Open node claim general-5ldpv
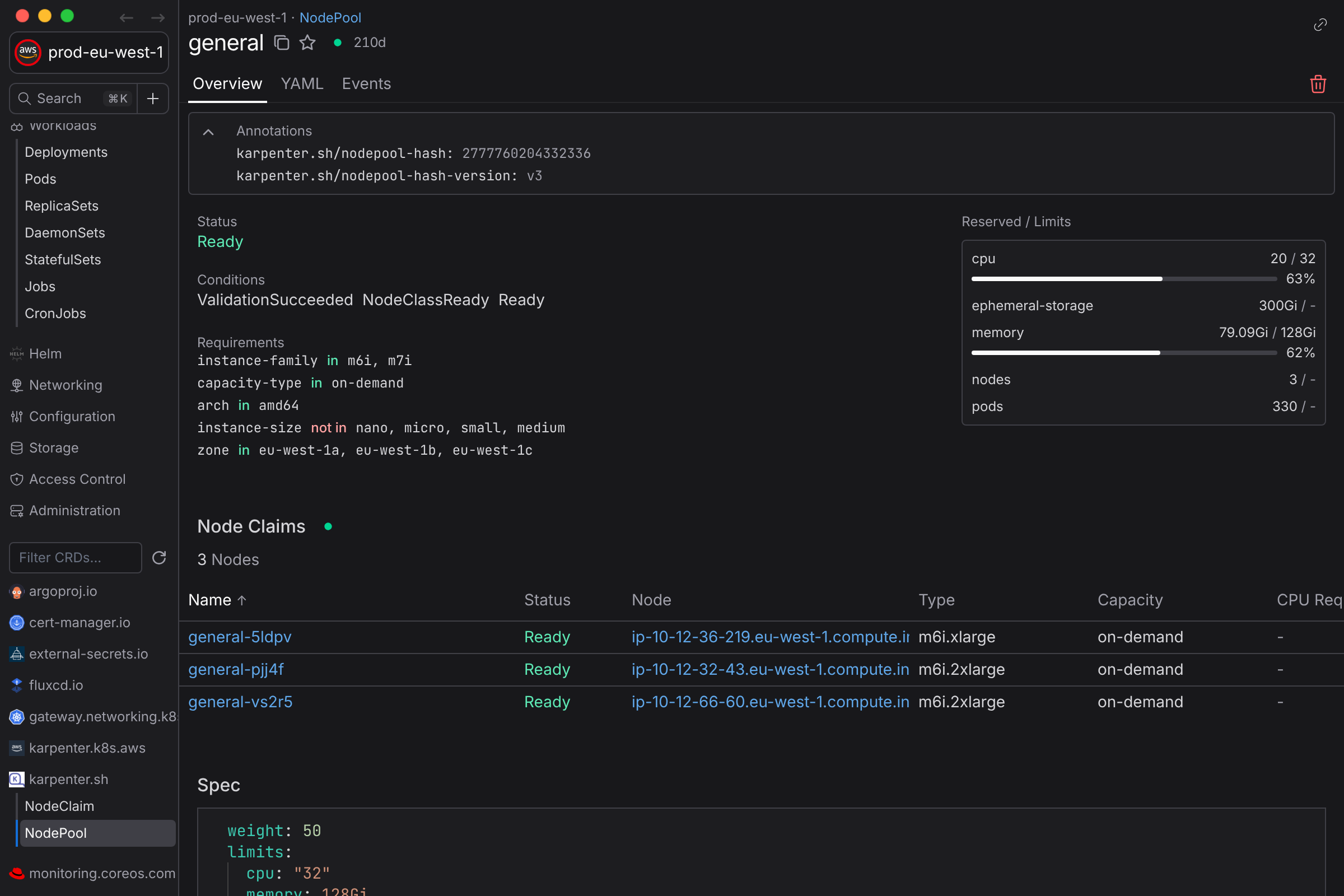 pyautogui.click(x=240, y=637)
